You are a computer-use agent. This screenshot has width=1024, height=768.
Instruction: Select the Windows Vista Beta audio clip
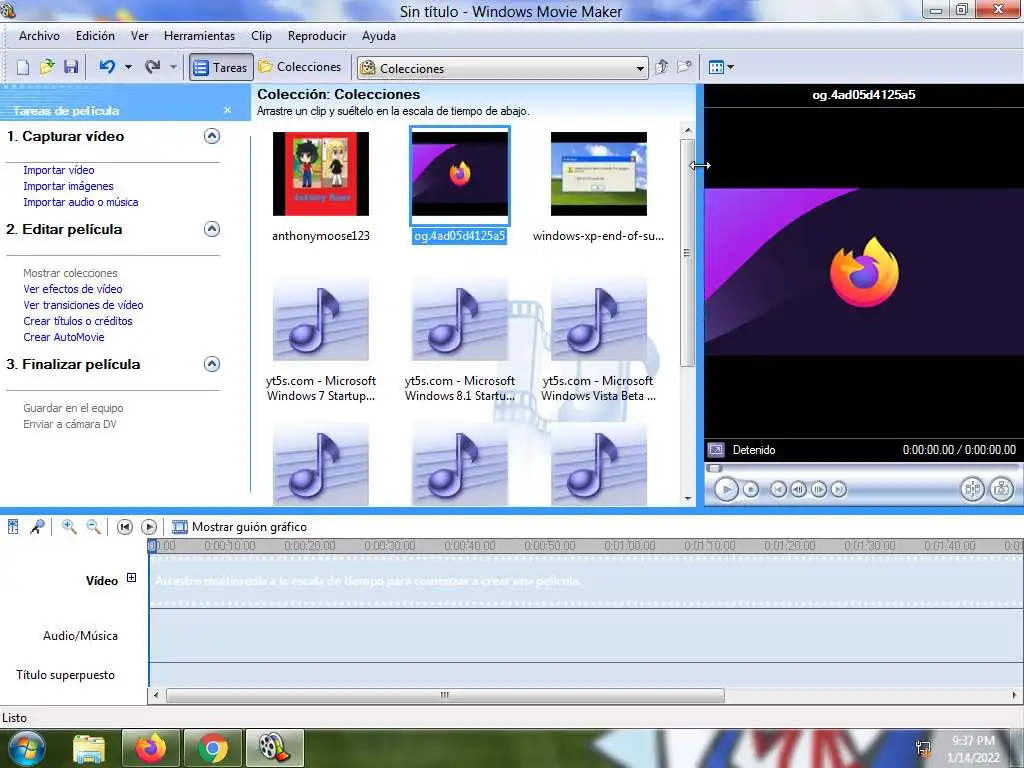click(x=599, y=320)
